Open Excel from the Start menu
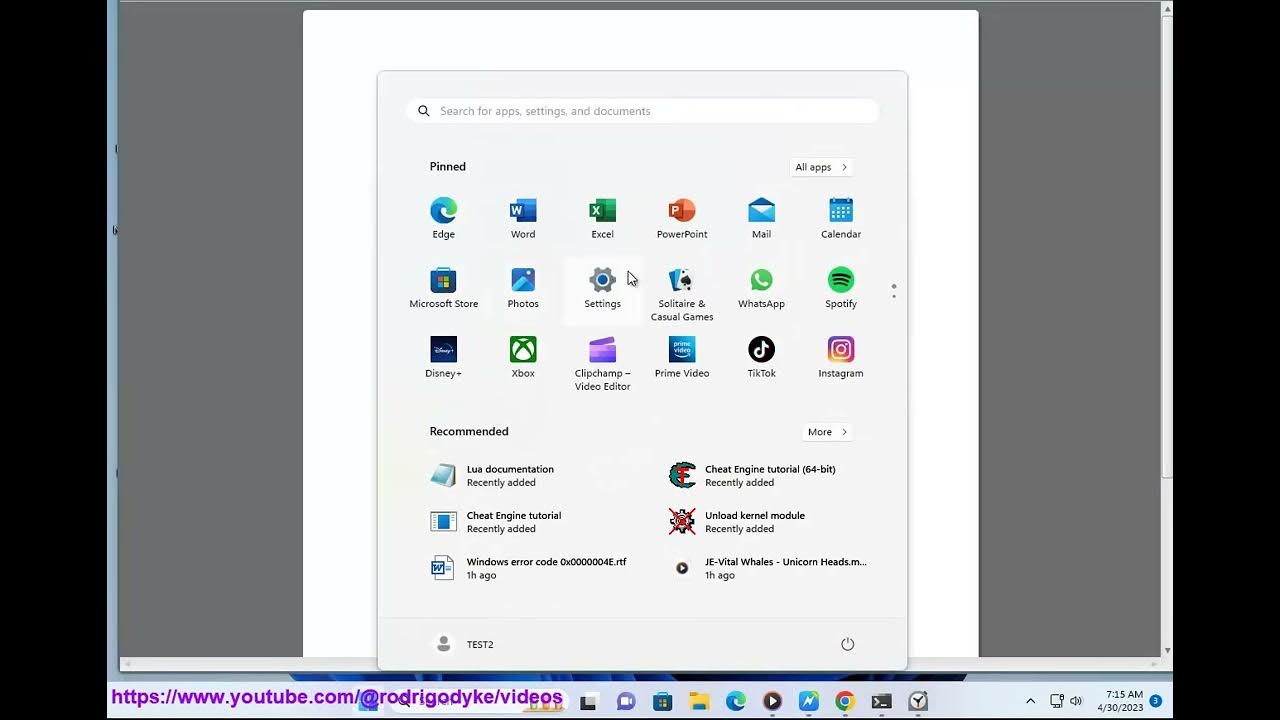Screen dimensions: 1280x720 pos(602,218)
